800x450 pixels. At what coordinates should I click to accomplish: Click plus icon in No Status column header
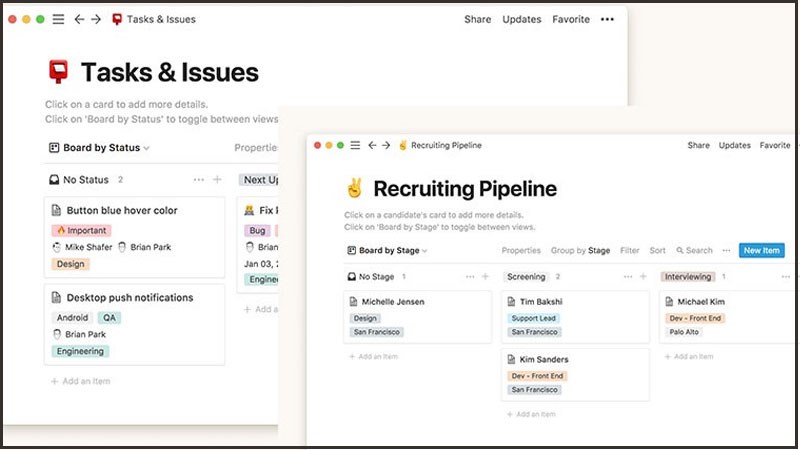(217, 180)
